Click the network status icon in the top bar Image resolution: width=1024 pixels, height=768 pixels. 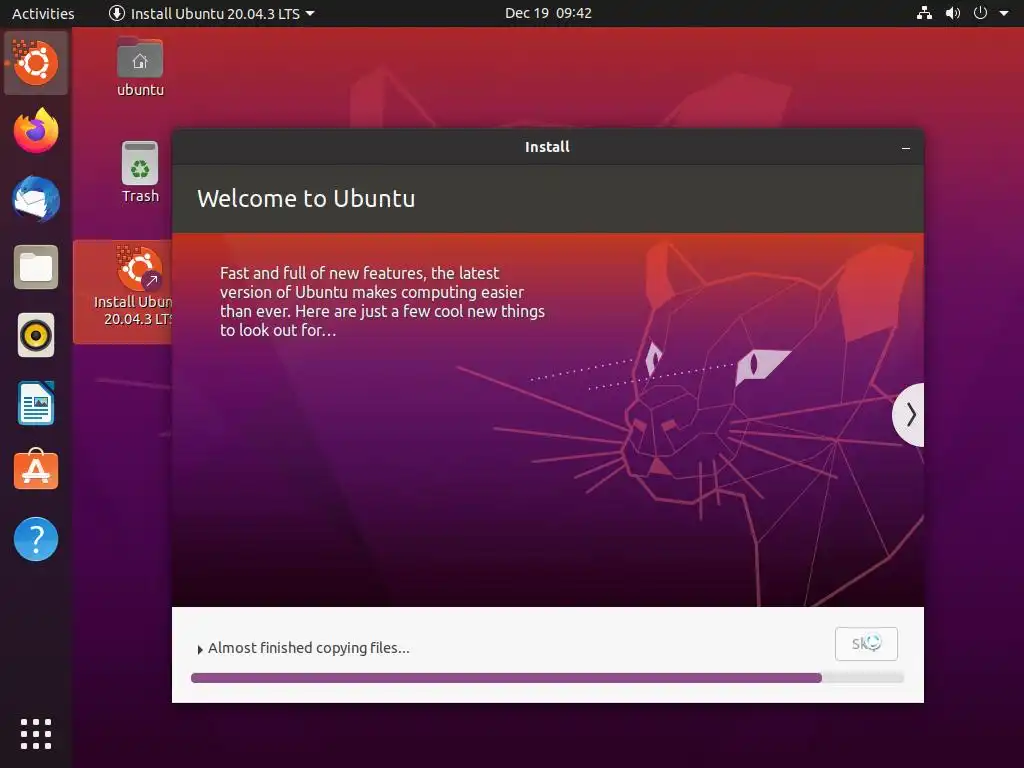924,13
